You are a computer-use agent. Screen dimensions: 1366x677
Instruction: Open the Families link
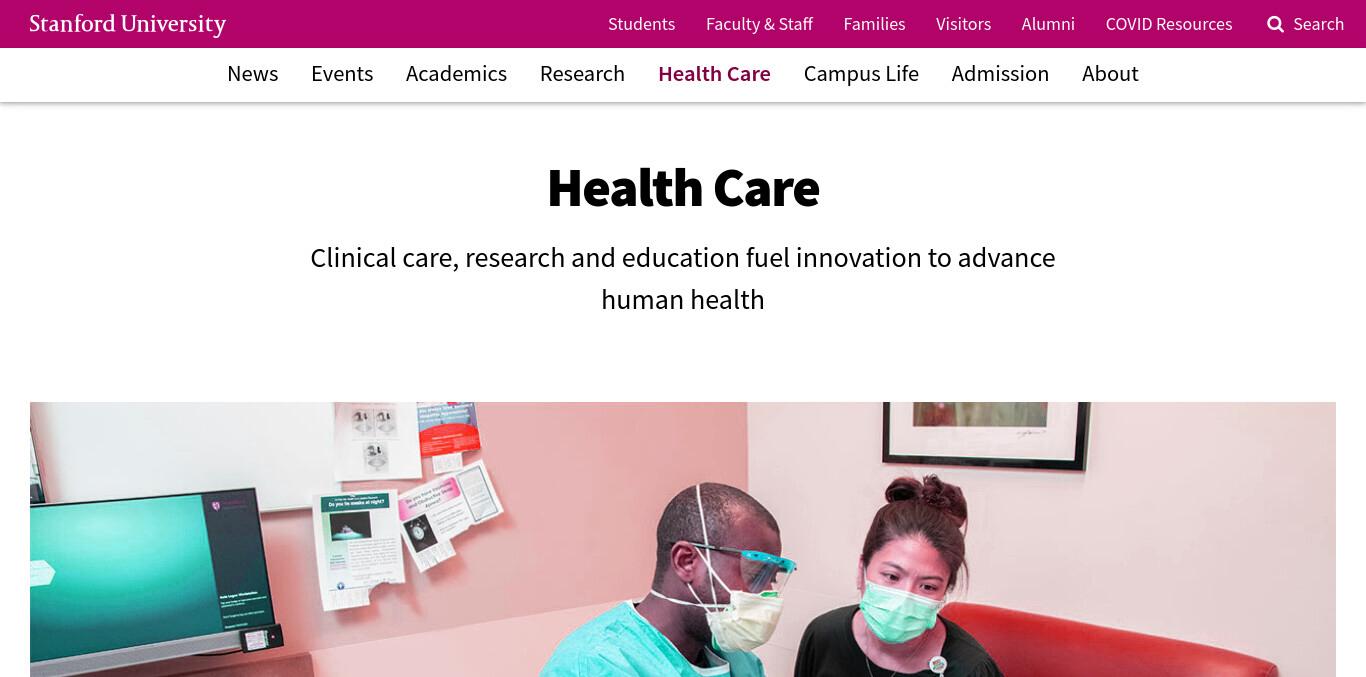click(874, 24)
